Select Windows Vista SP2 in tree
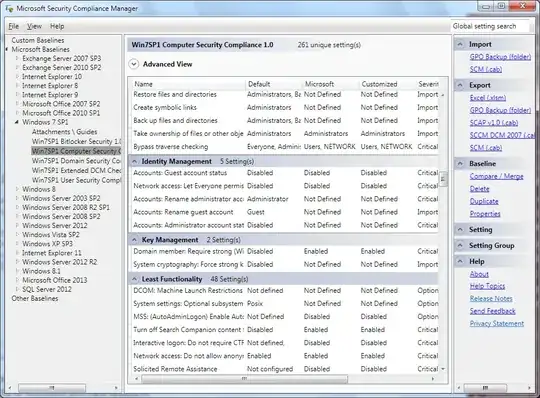 [51, 235]
